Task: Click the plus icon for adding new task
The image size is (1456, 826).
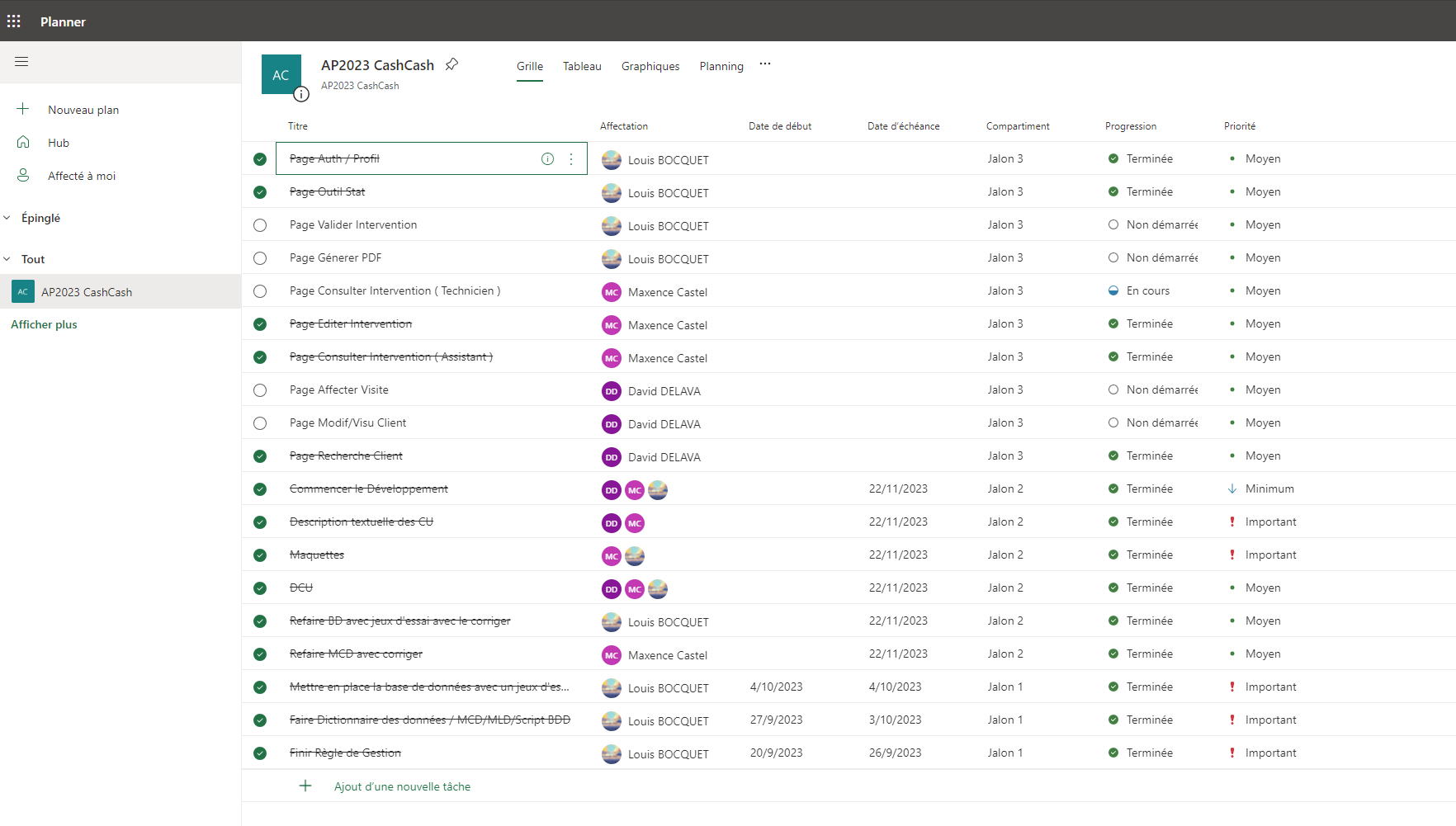Action: click(305, 786)
